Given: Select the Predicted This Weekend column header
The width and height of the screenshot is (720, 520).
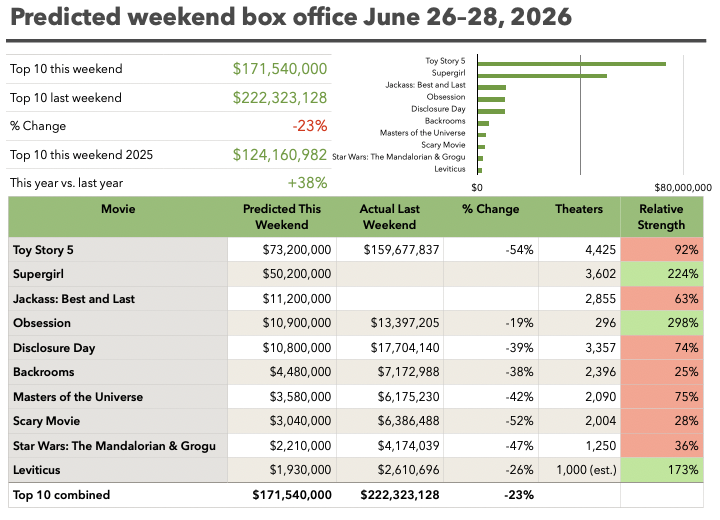Looking at the screenshot, I should click(x=282, y=217).
